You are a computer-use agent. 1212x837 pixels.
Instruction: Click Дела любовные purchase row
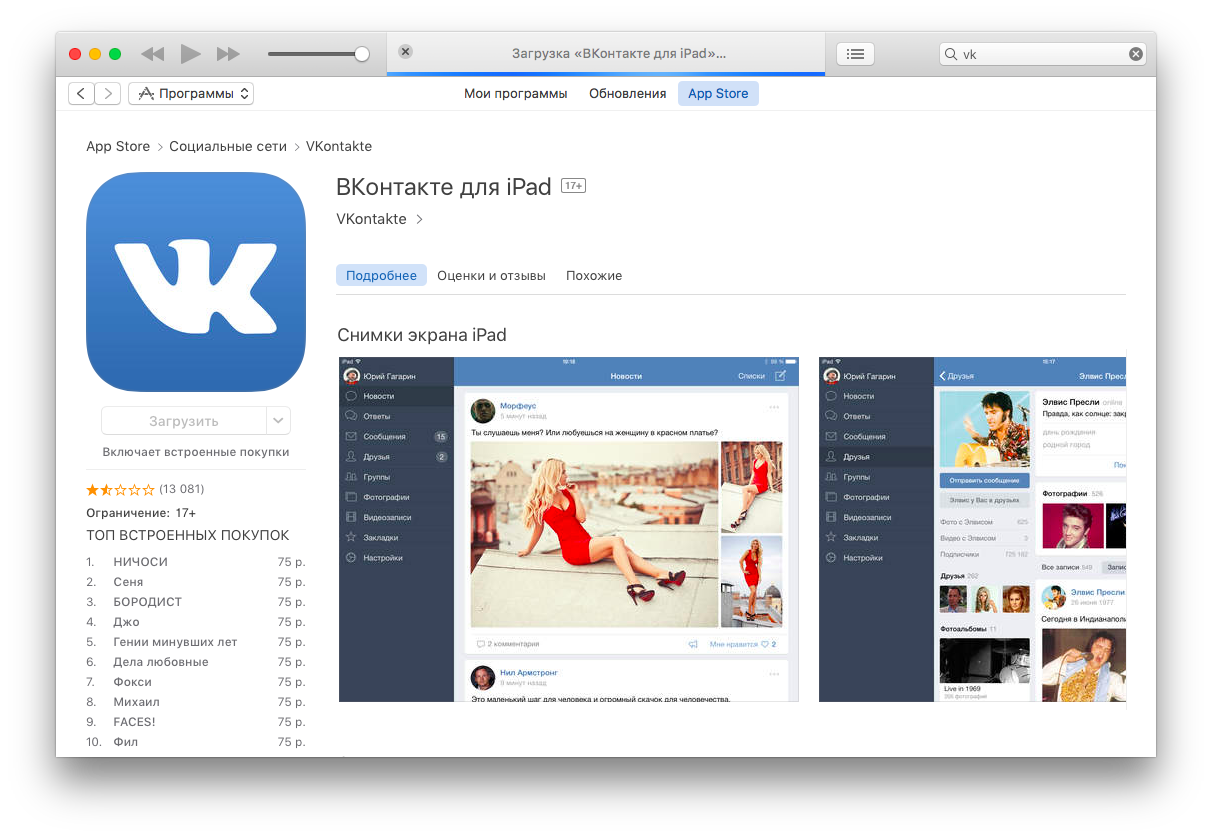196,662
